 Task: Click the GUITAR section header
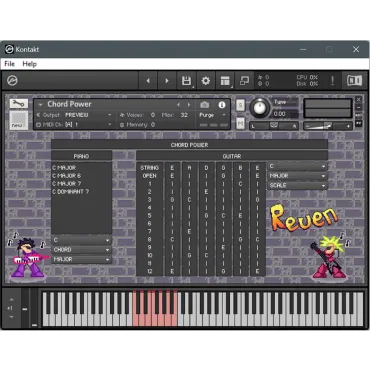pyautogui.click(x=232, y=156)
